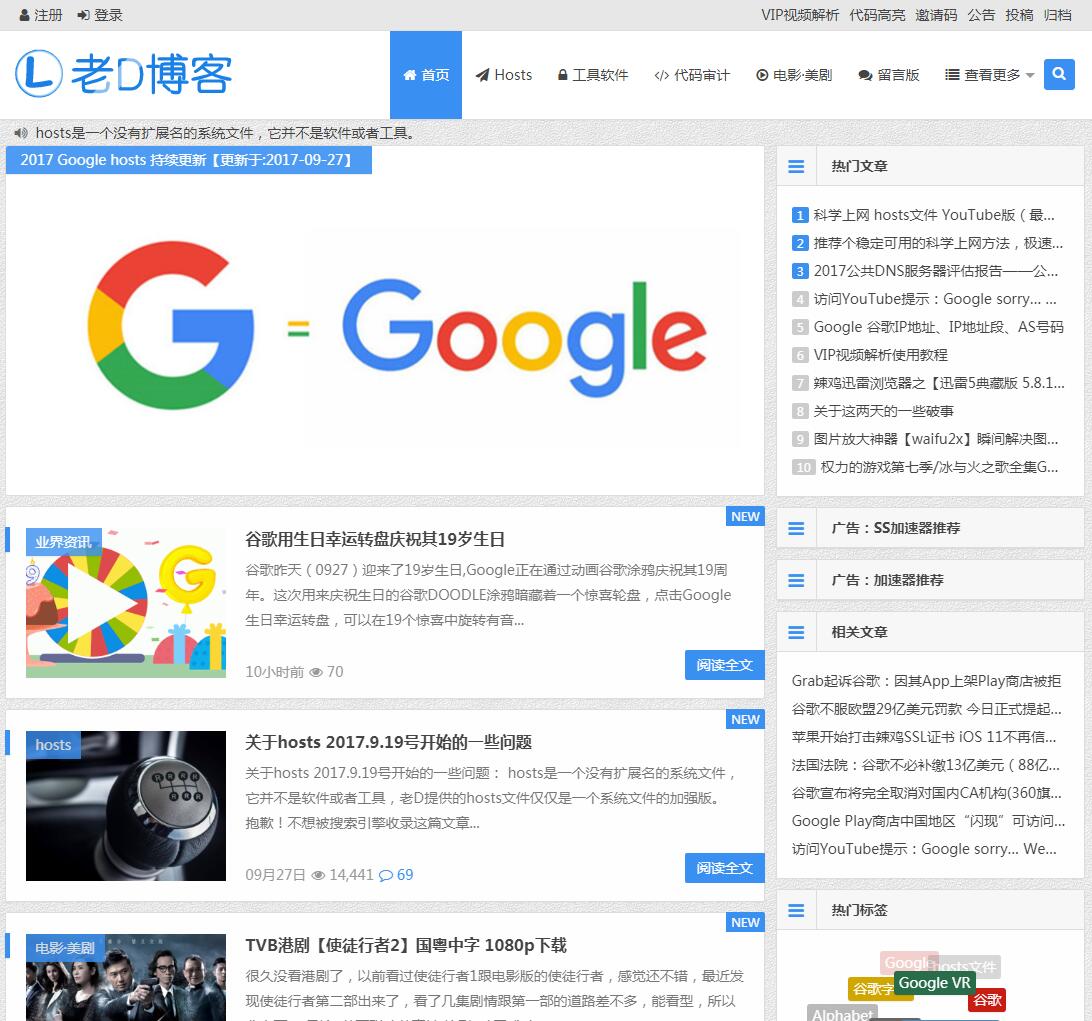Open the 工具软件 navigation item

tap(593, 75)
